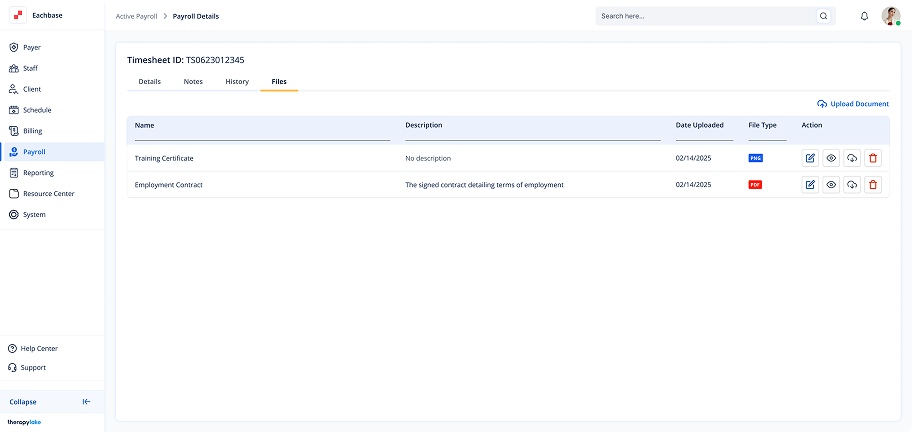The width and height of the screenshot is (912, 432).
Task: Delete the Employment Contract file
Action: pyautogui.click(x=873, y=185)
